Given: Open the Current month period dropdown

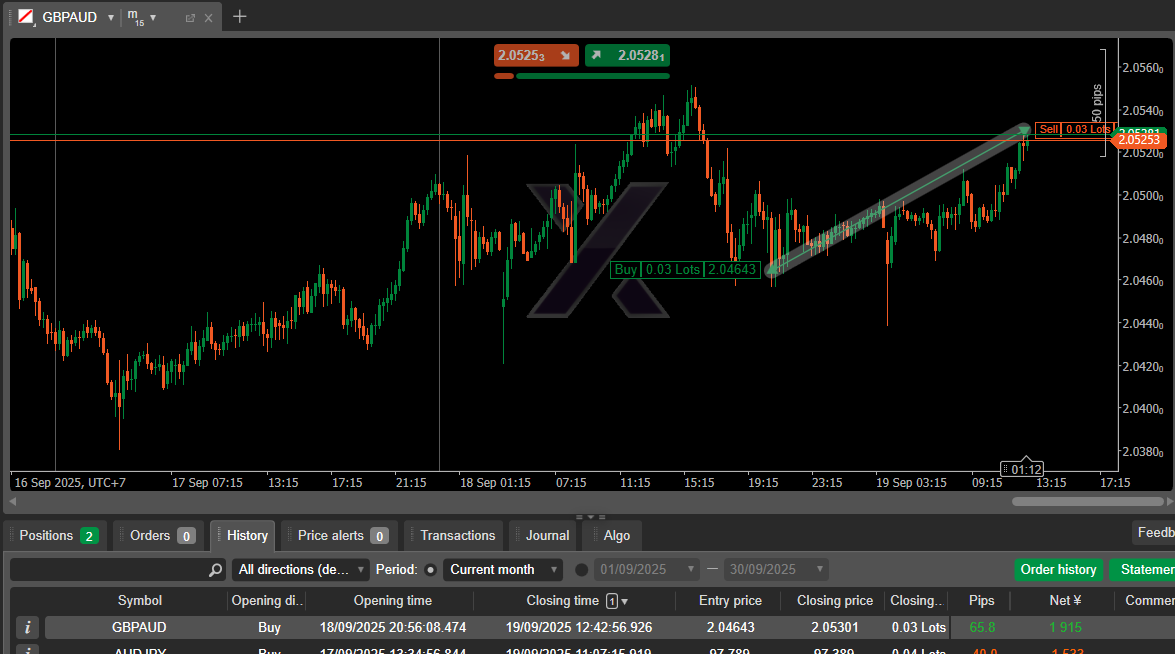Looking at the screenshot, I should pyautogui.click(x=503, y=570).
